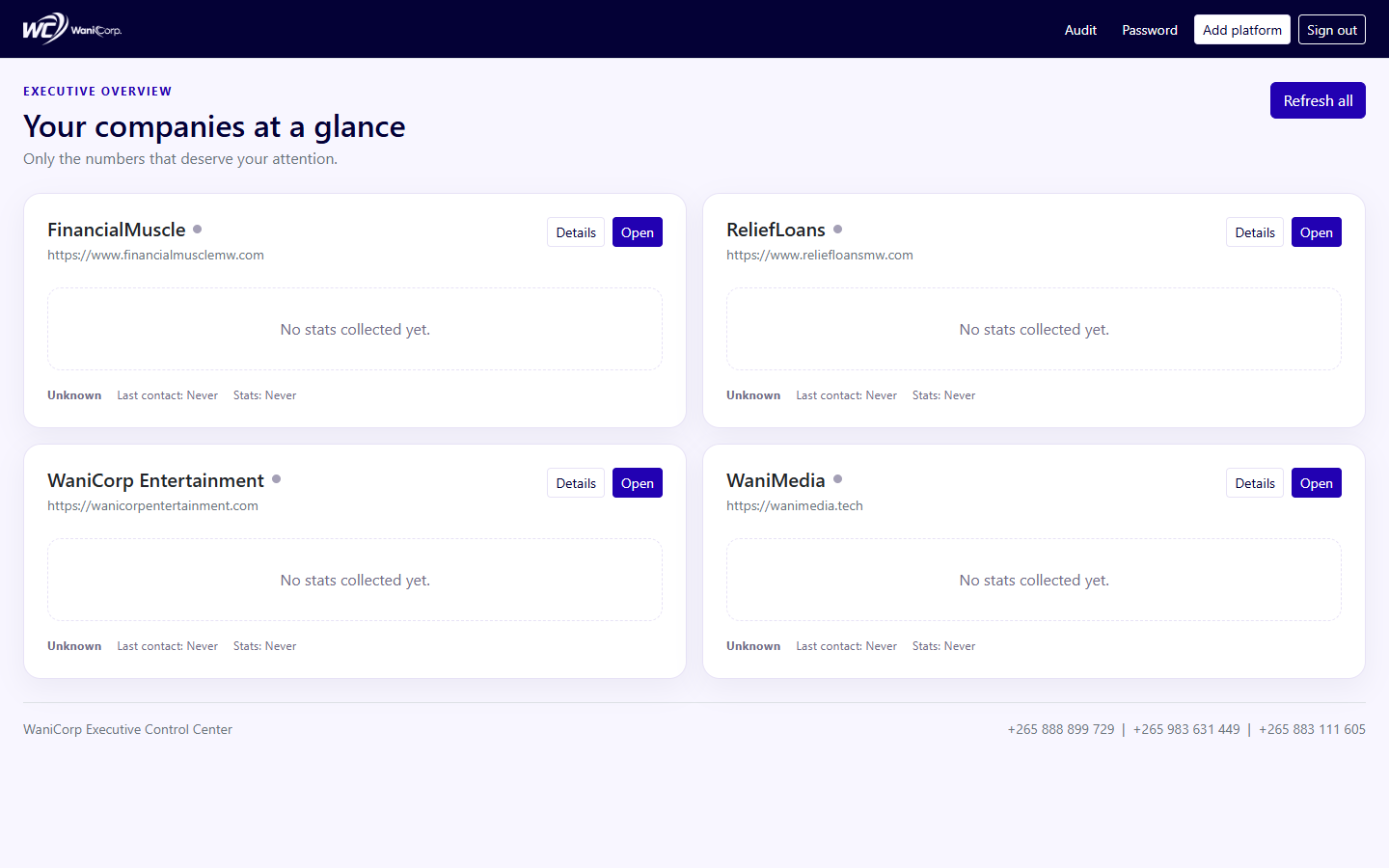The width and height of the screenshot is (1389, 868).
Task: Click the WaniCorp logo in the header
Action: click(72, 29)
